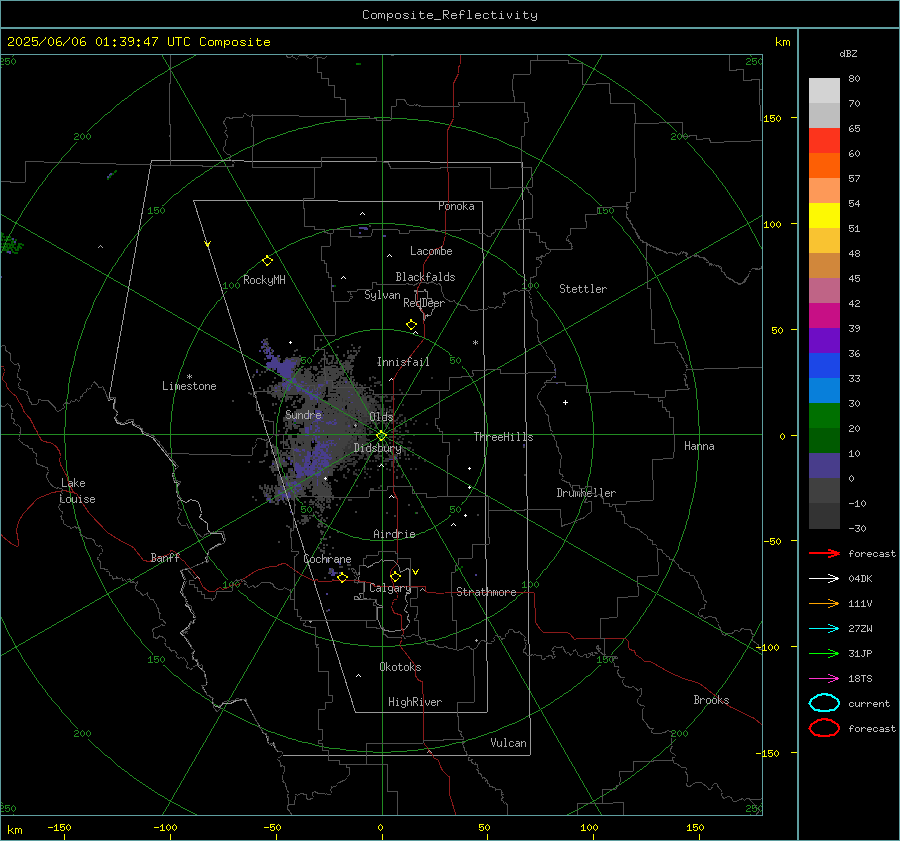Click the red forecast oval icon
This screenshot has height=841, width=900.
tap(824, 728)
